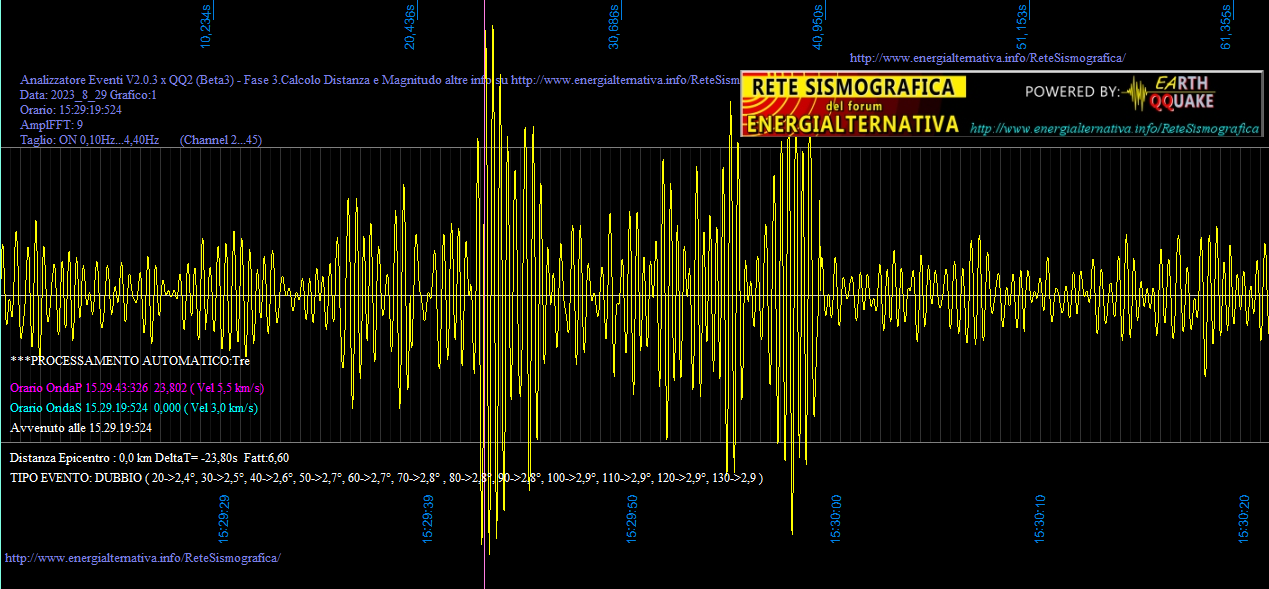Click the 61,355s top time label
Viewport: 1269px width, 589px height.
[x=1226, y=27]
